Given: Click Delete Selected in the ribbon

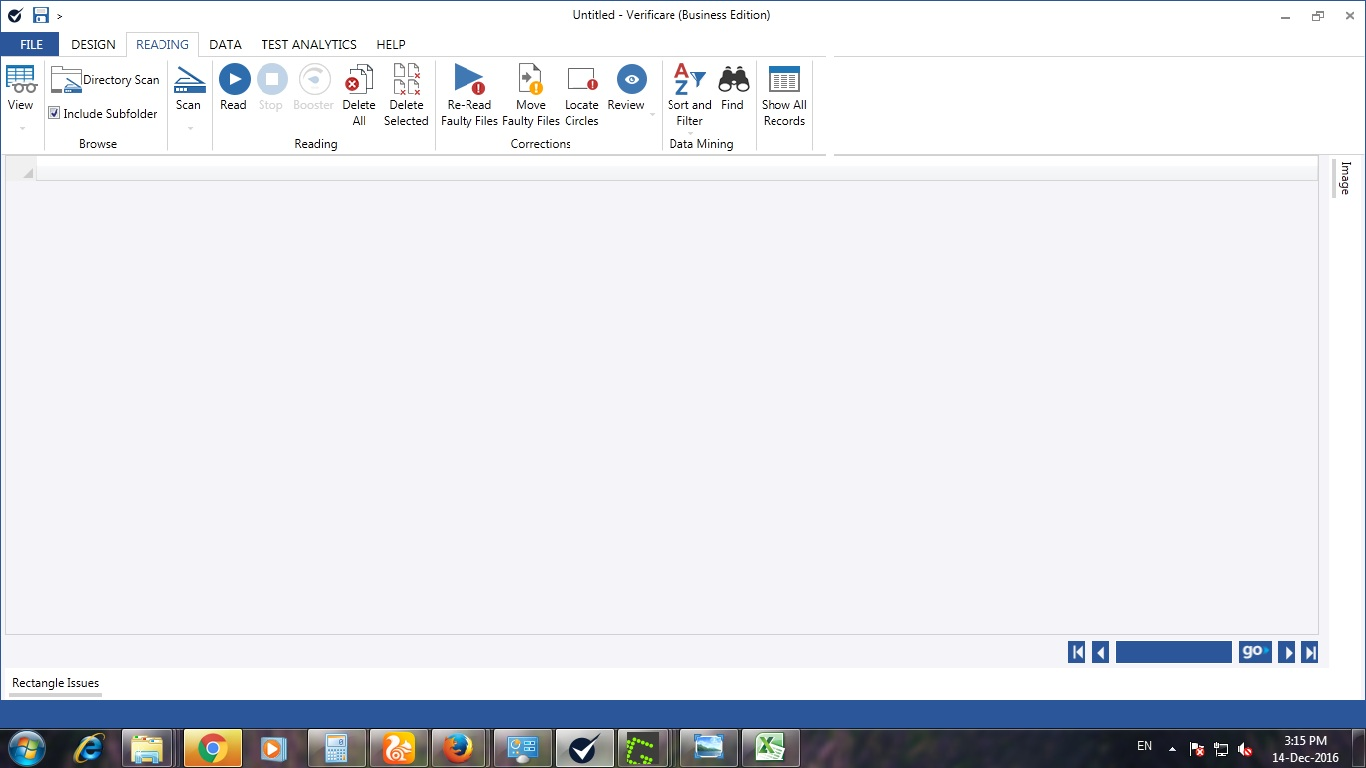Looking at the screenshot, I should pos(406,80).
